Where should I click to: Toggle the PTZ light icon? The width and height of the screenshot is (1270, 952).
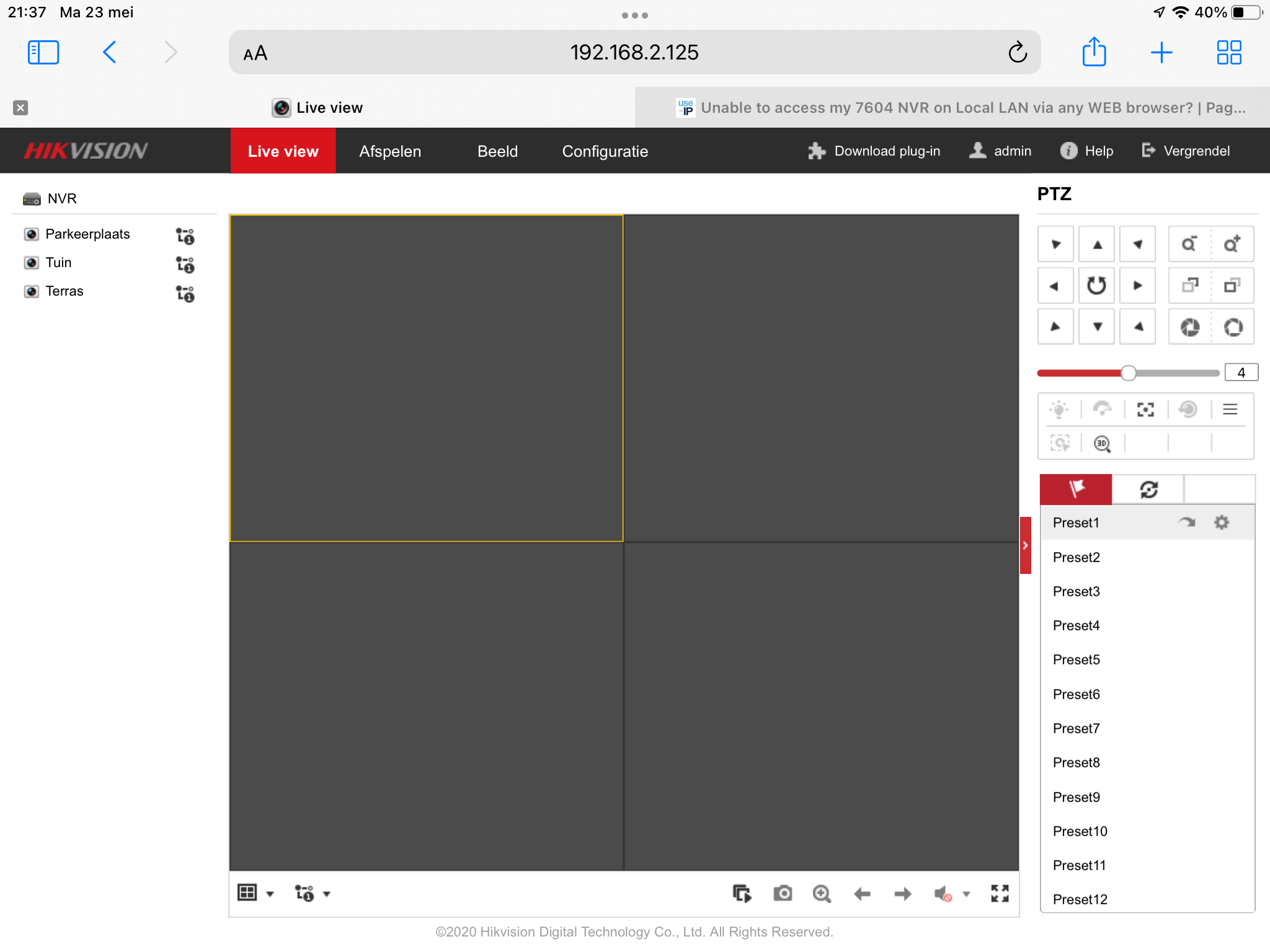click(1059, 410)
